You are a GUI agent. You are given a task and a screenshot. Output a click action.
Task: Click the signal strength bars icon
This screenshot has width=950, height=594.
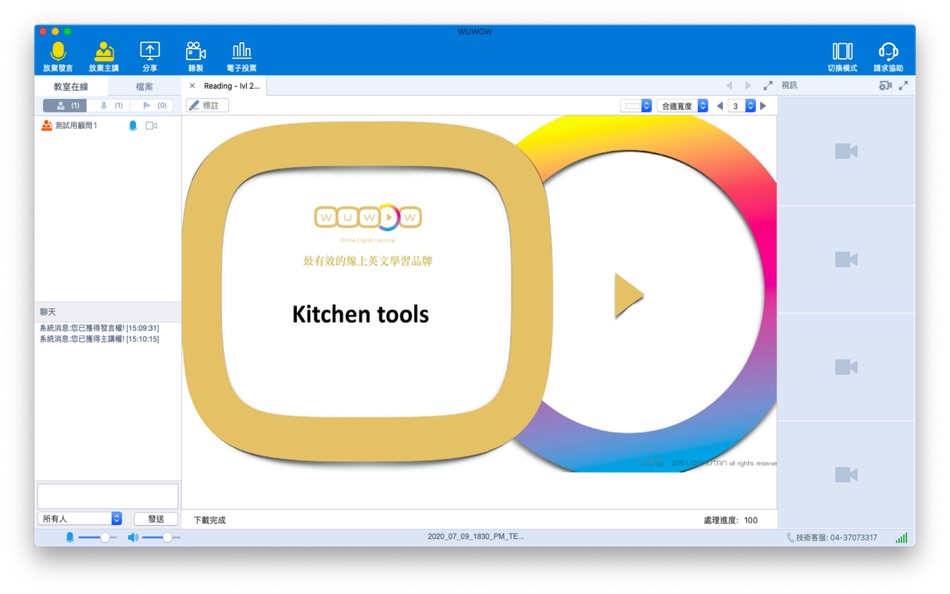pos(902,538)
